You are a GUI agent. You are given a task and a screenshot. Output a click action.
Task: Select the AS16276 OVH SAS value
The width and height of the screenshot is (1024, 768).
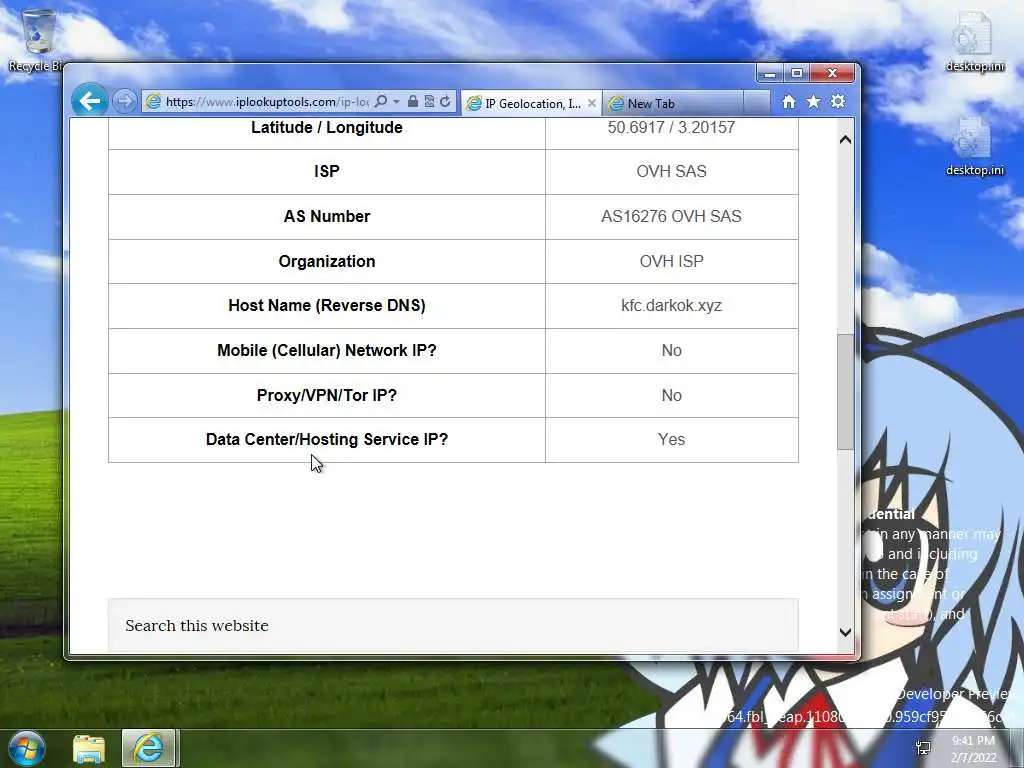point(671,216)
